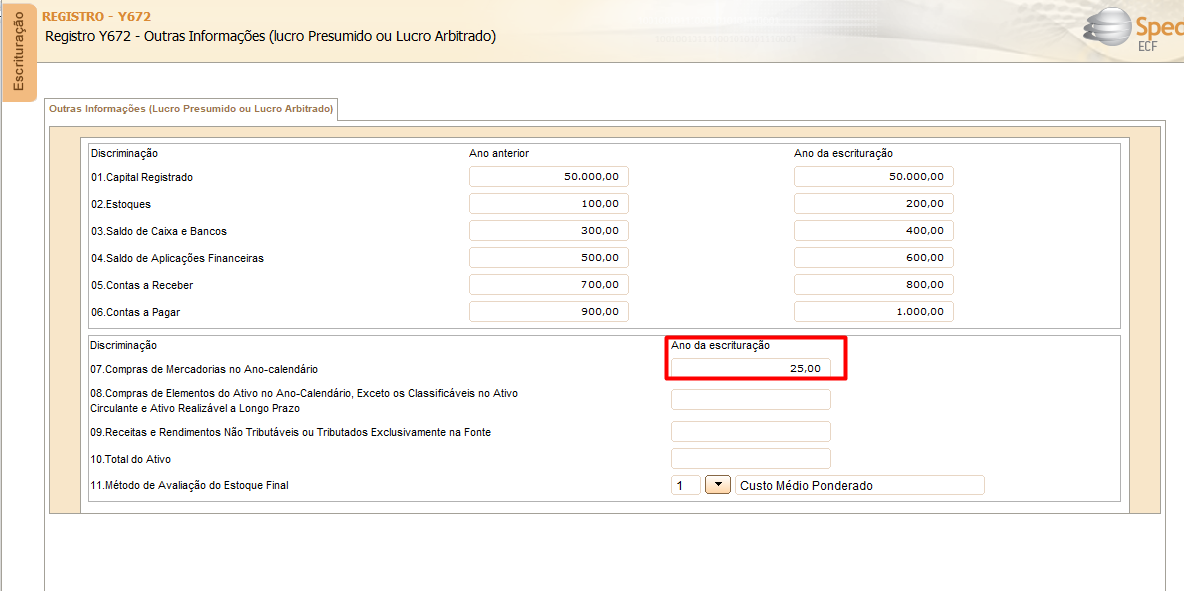Click empty Receitas e Rendimentos Não Tributáveis field
Screen dimensions: 1184x591
751,432
